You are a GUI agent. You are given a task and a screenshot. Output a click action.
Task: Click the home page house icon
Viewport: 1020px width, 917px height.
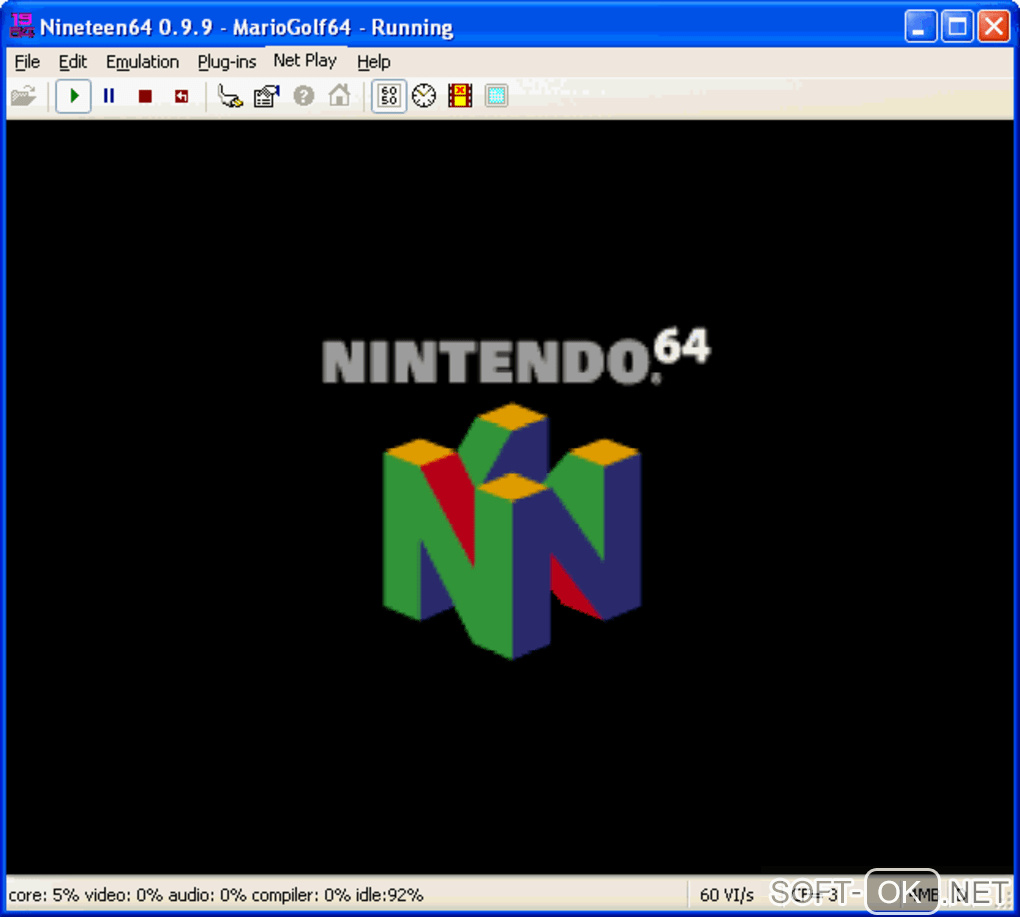click(x=340, y=96)
